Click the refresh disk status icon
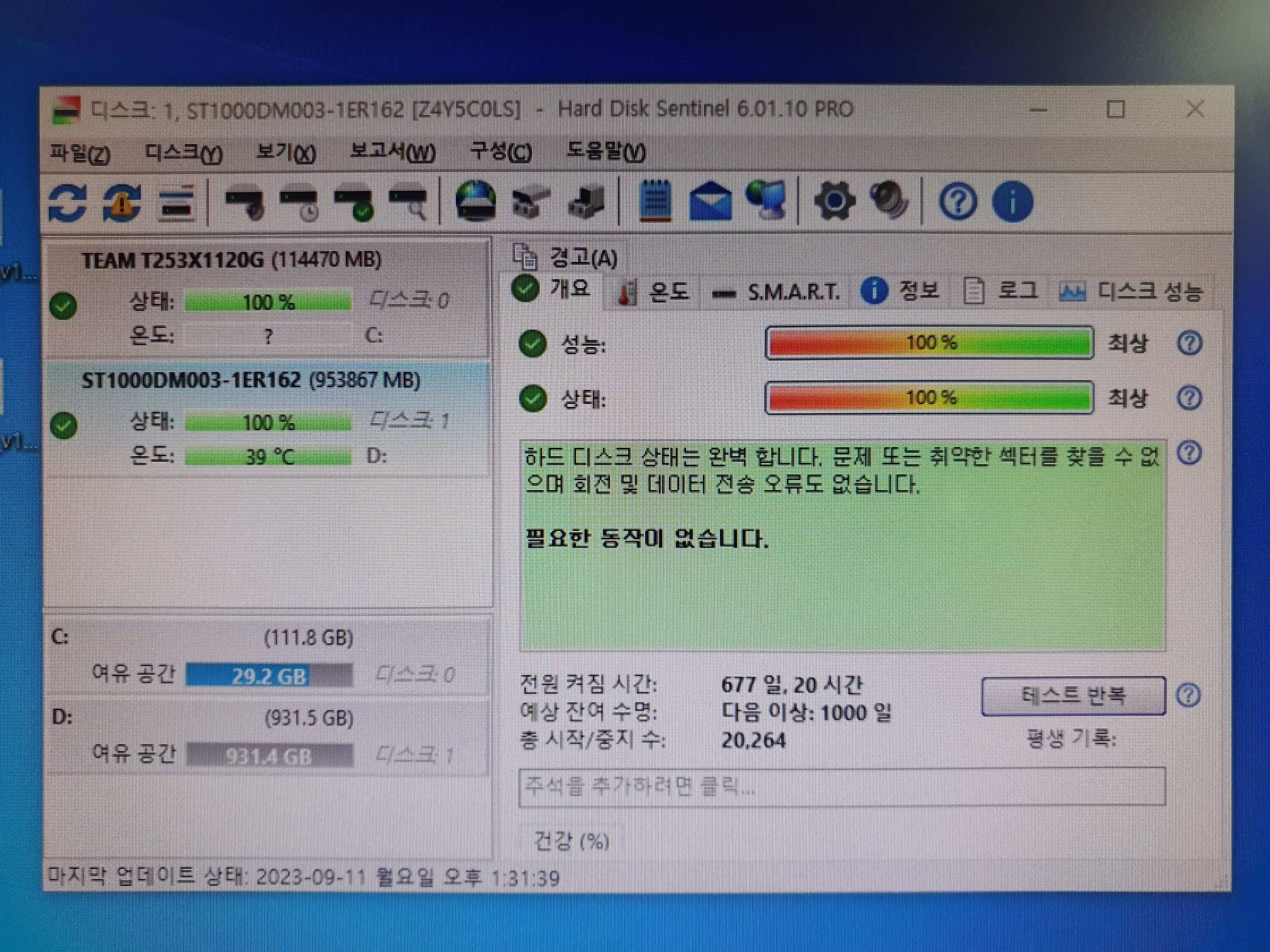Image resolution: width=1270 pixels, height=952 pixels. (67, 202)
